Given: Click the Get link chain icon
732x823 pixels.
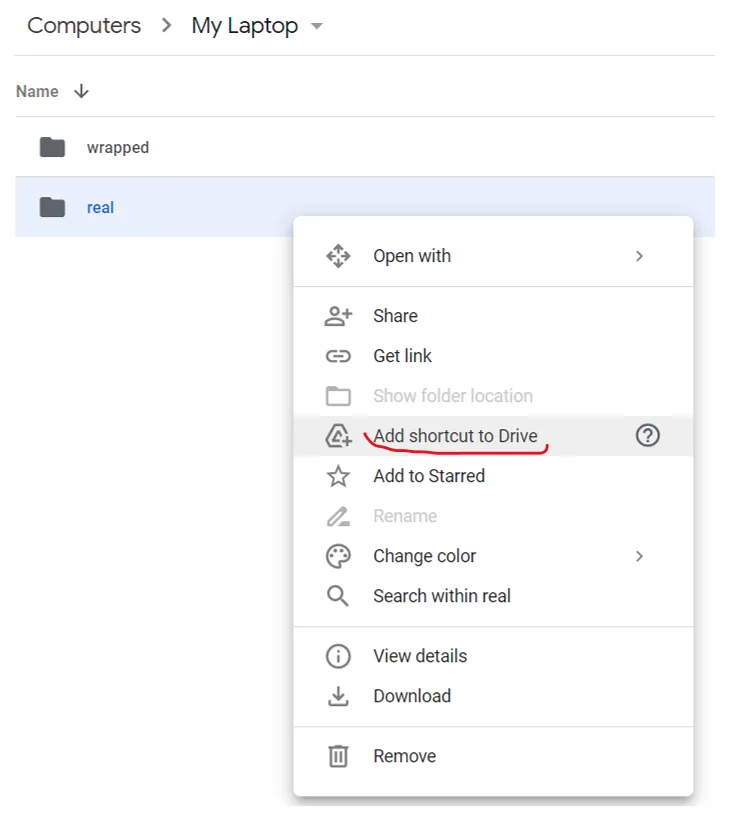Looking at the screenshot, I should (339, 356).
